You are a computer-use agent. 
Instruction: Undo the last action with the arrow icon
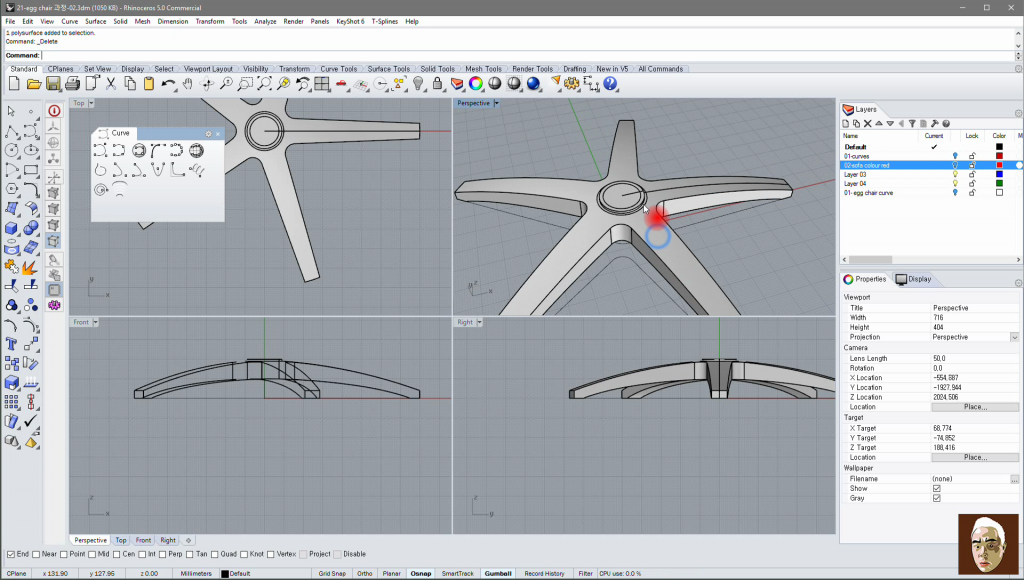click(168, 84)
